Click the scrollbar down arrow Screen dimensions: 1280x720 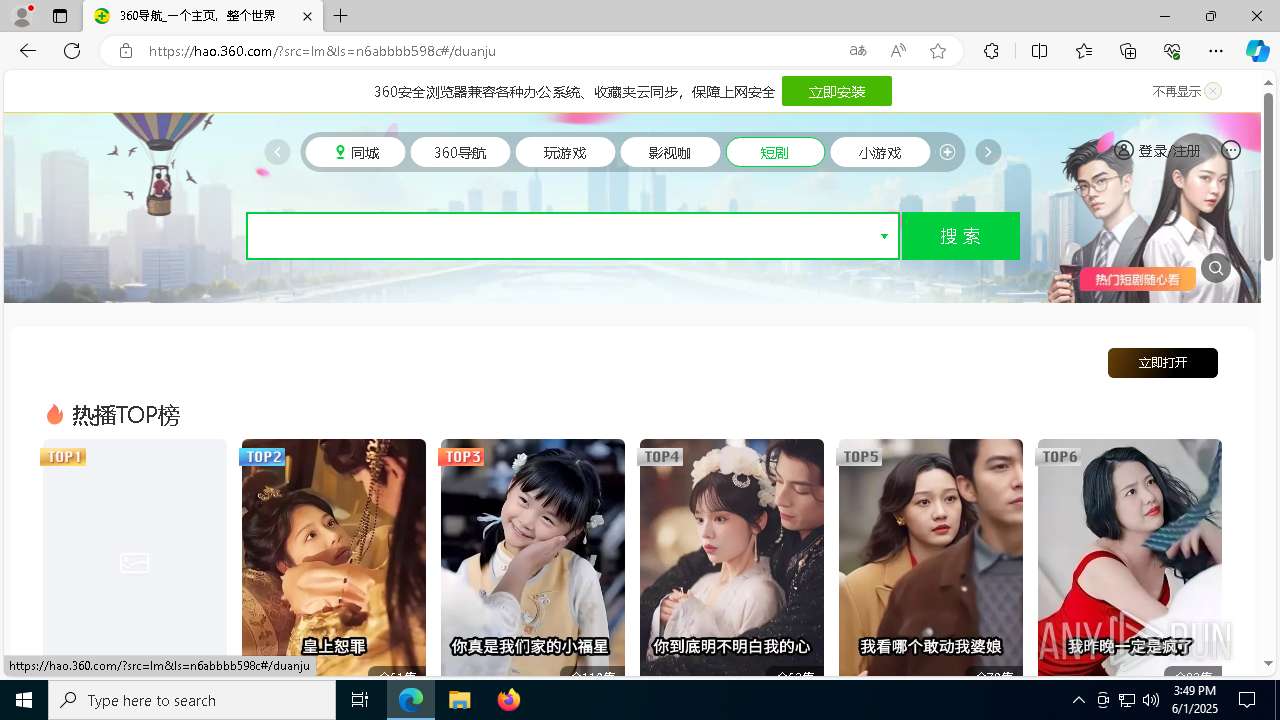click(1269, 664)
